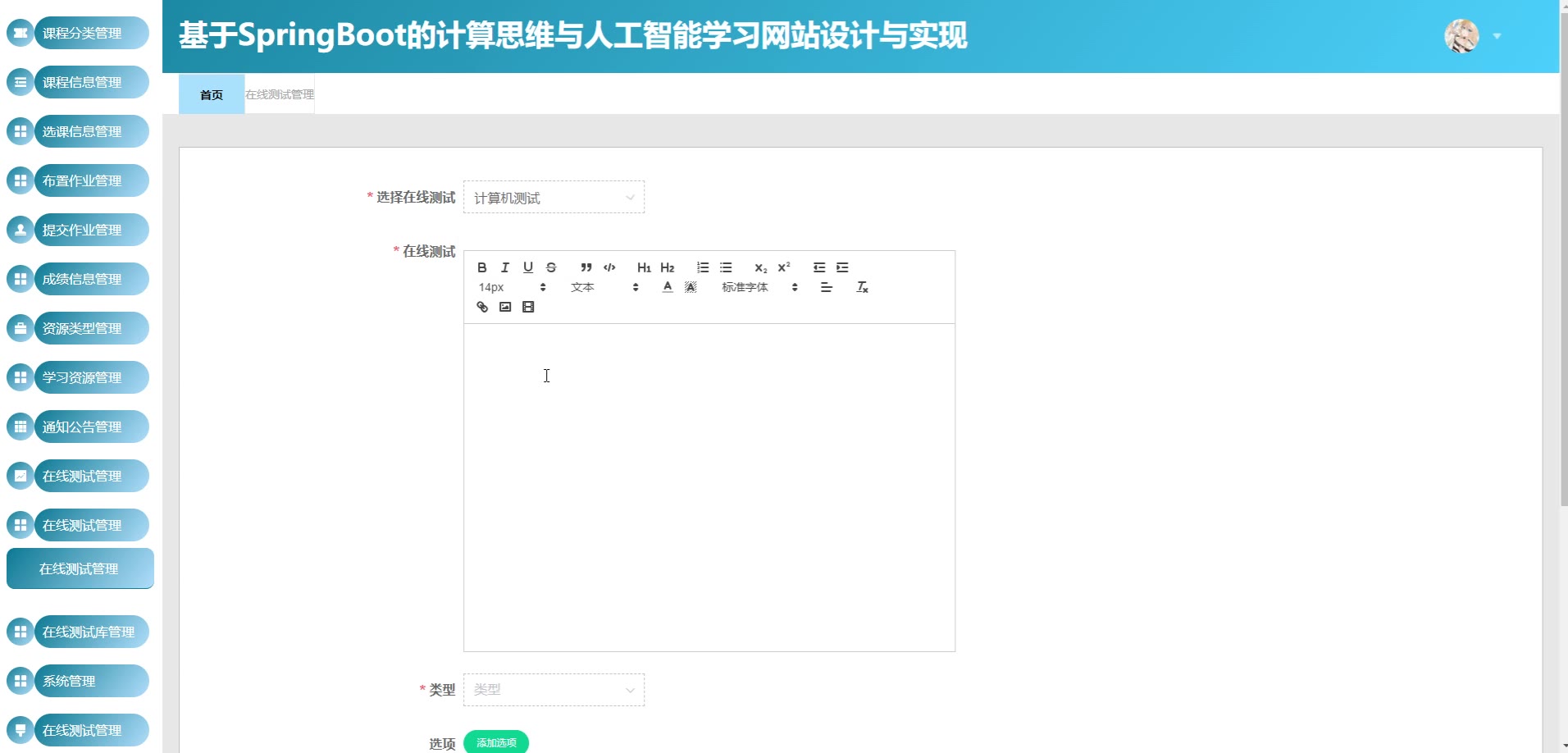Open 课程分类管理 in the sidebar

point(78,33)
